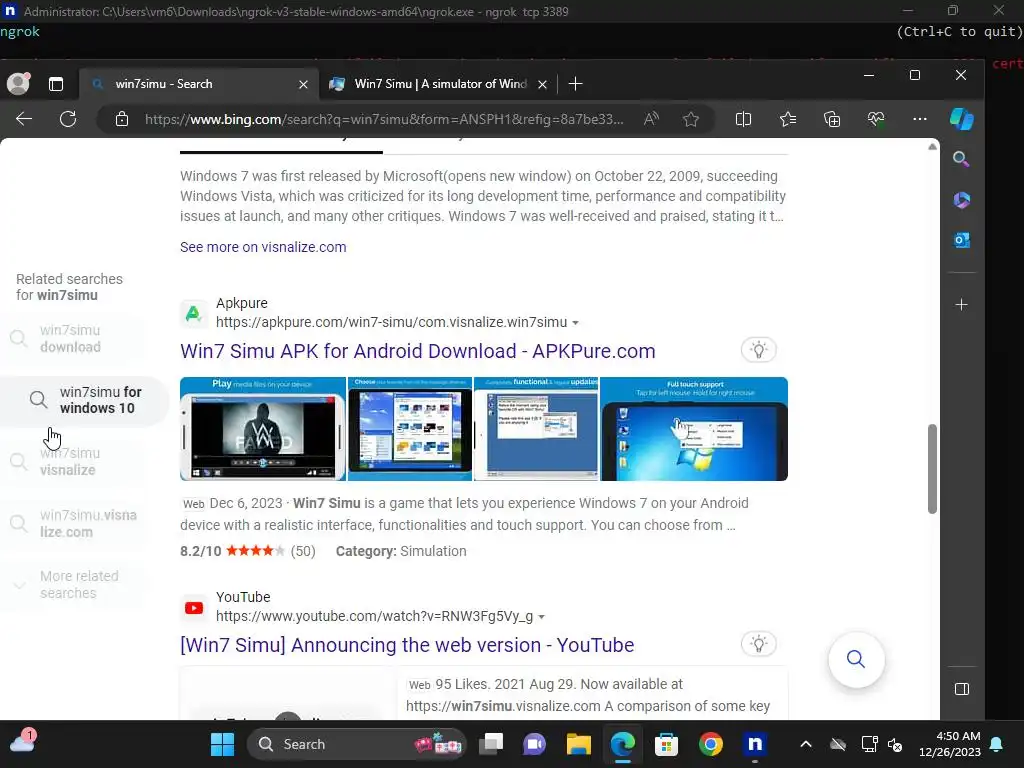Open the Windows Start menu

click(222, 744)
